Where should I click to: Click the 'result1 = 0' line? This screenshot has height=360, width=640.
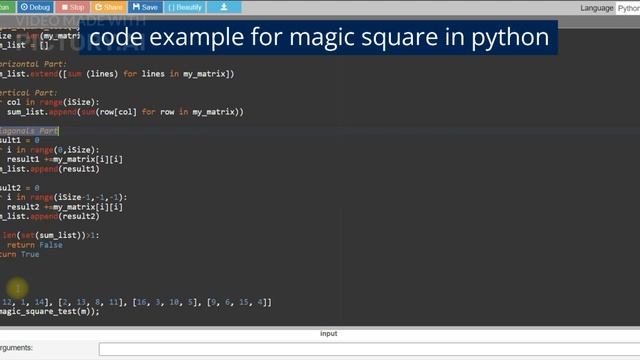[20, 140]
